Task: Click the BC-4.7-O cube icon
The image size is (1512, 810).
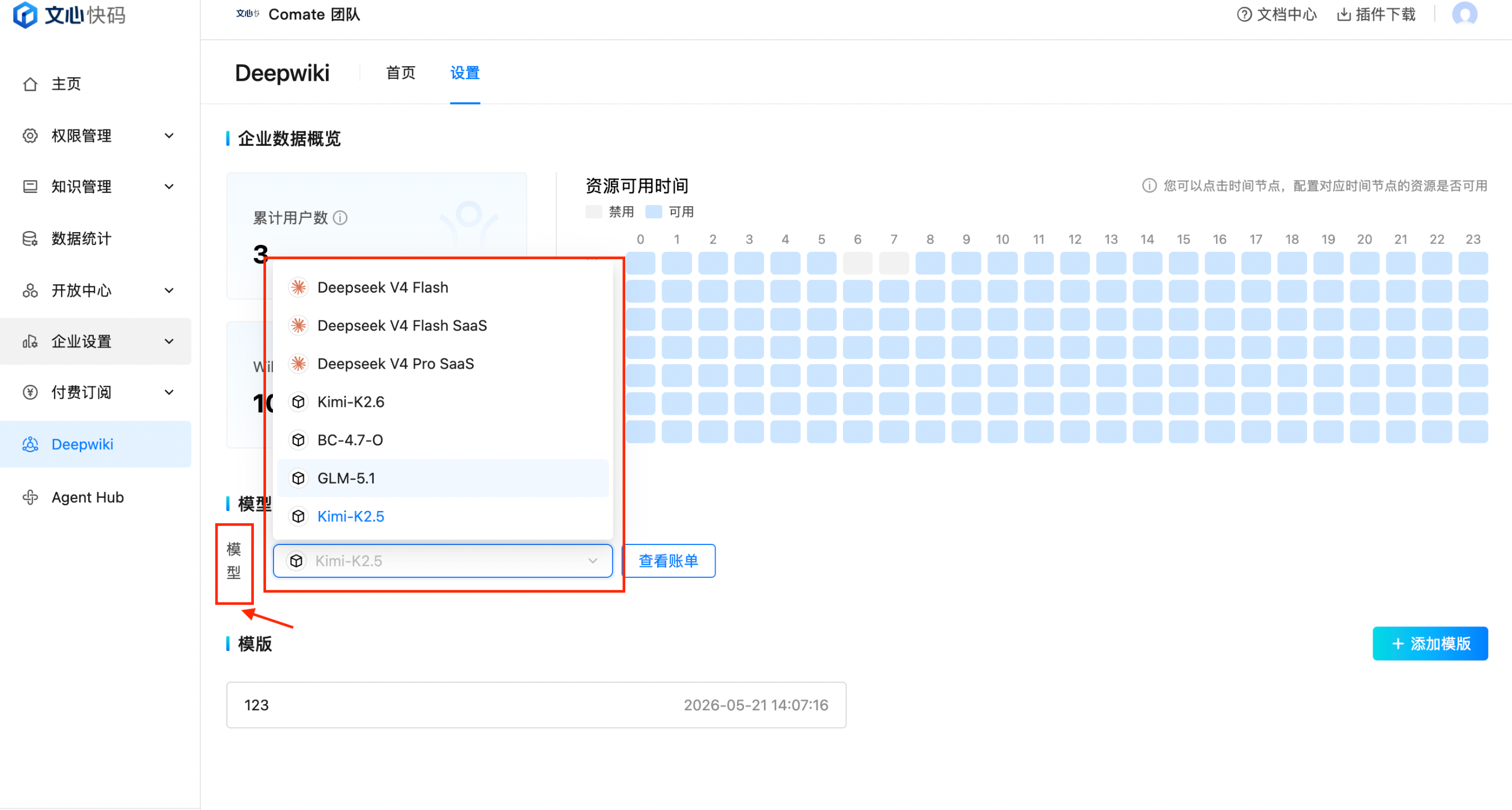Action: point(298,440)
